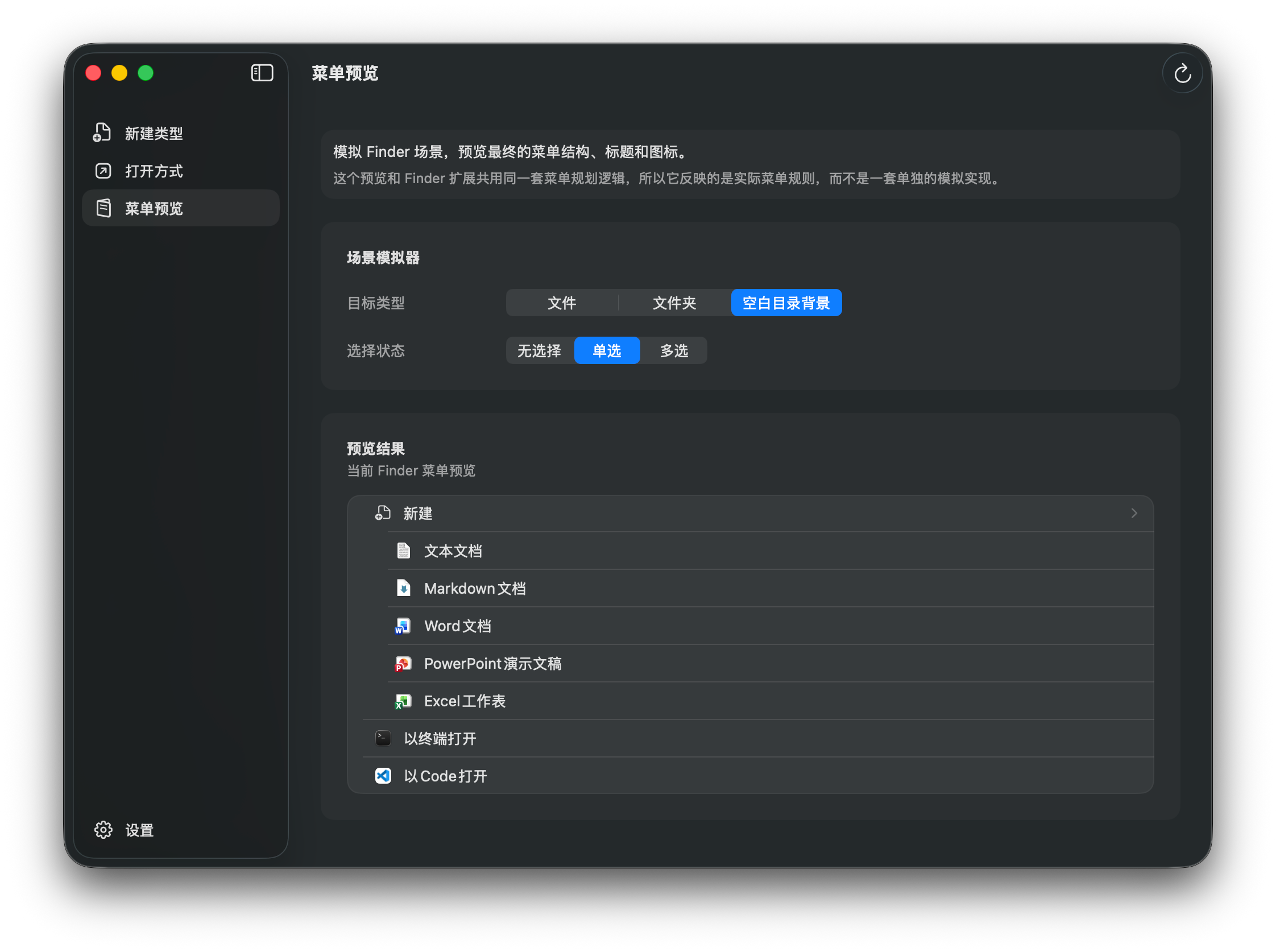Screen dimensions: 1276x952
Task: Click the 新建 menu row label
Action: (x=419, y=514)
